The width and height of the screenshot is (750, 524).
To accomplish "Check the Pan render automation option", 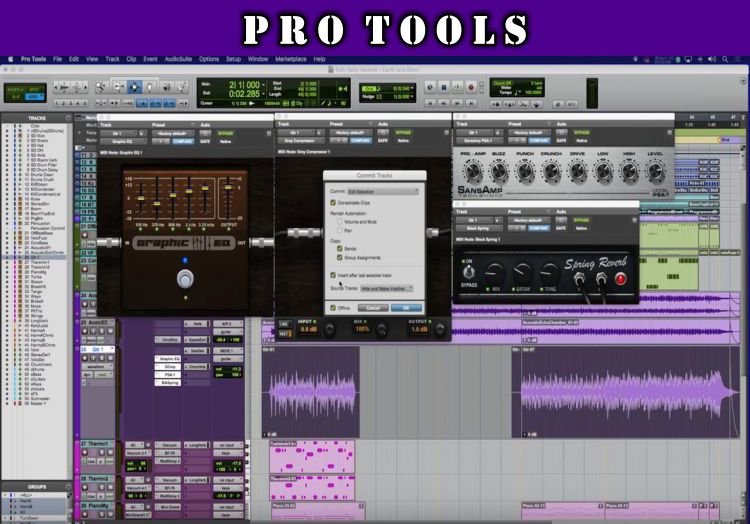I will click(x=340, y=230).
